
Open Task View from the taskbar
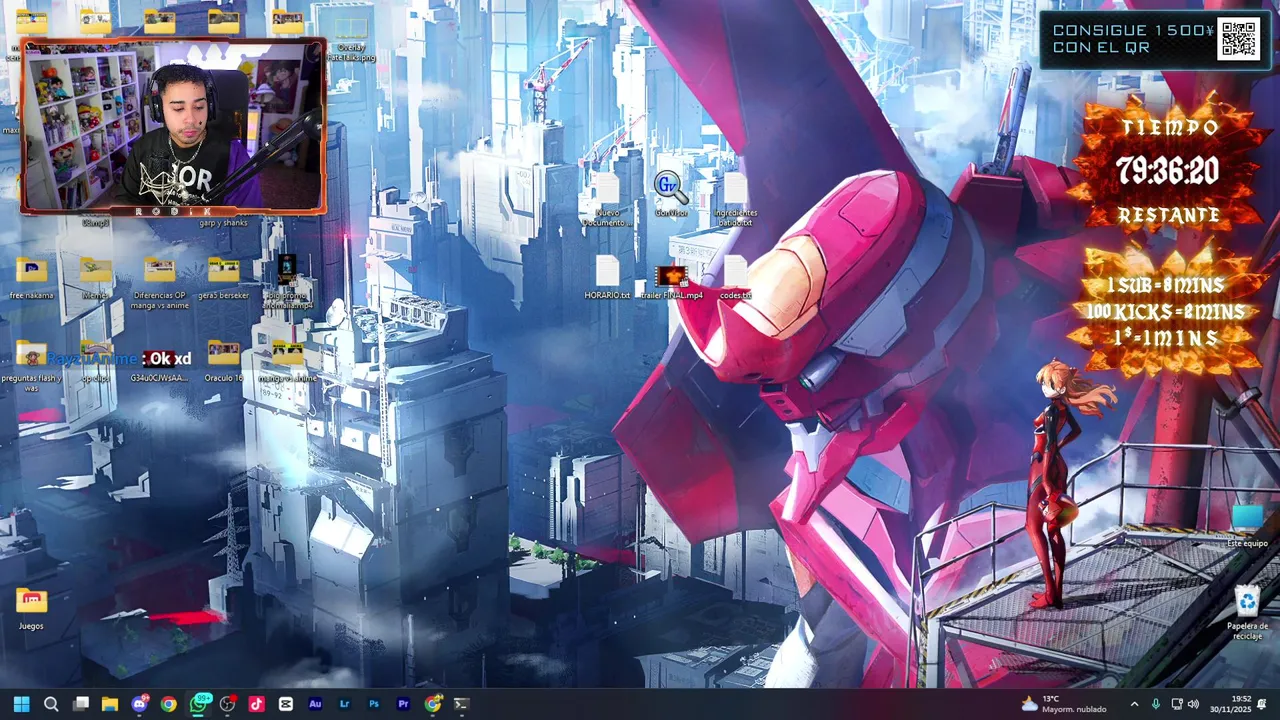[81, 704]
